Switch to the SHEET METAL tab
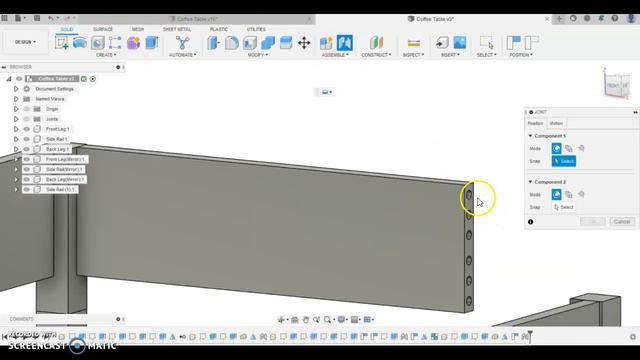The image size is (640, 360). point(177,29)
